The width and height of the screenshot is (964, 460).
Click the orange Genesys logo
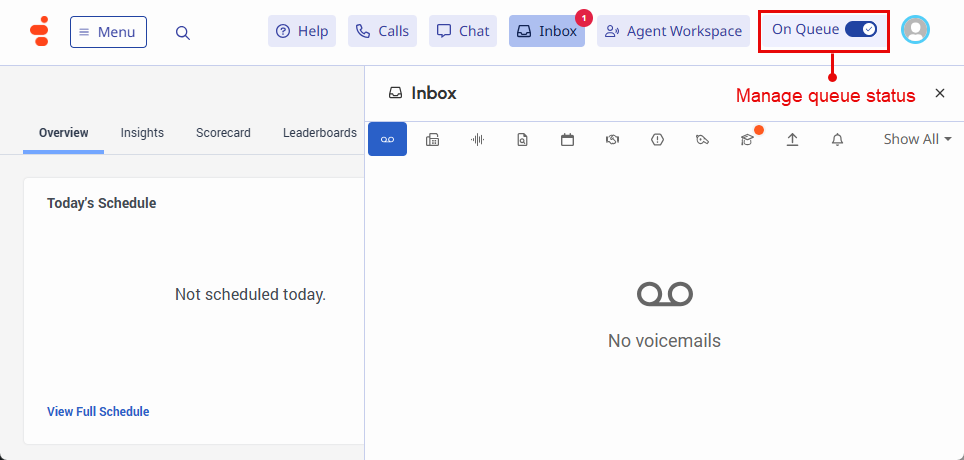tap(39, 32)
